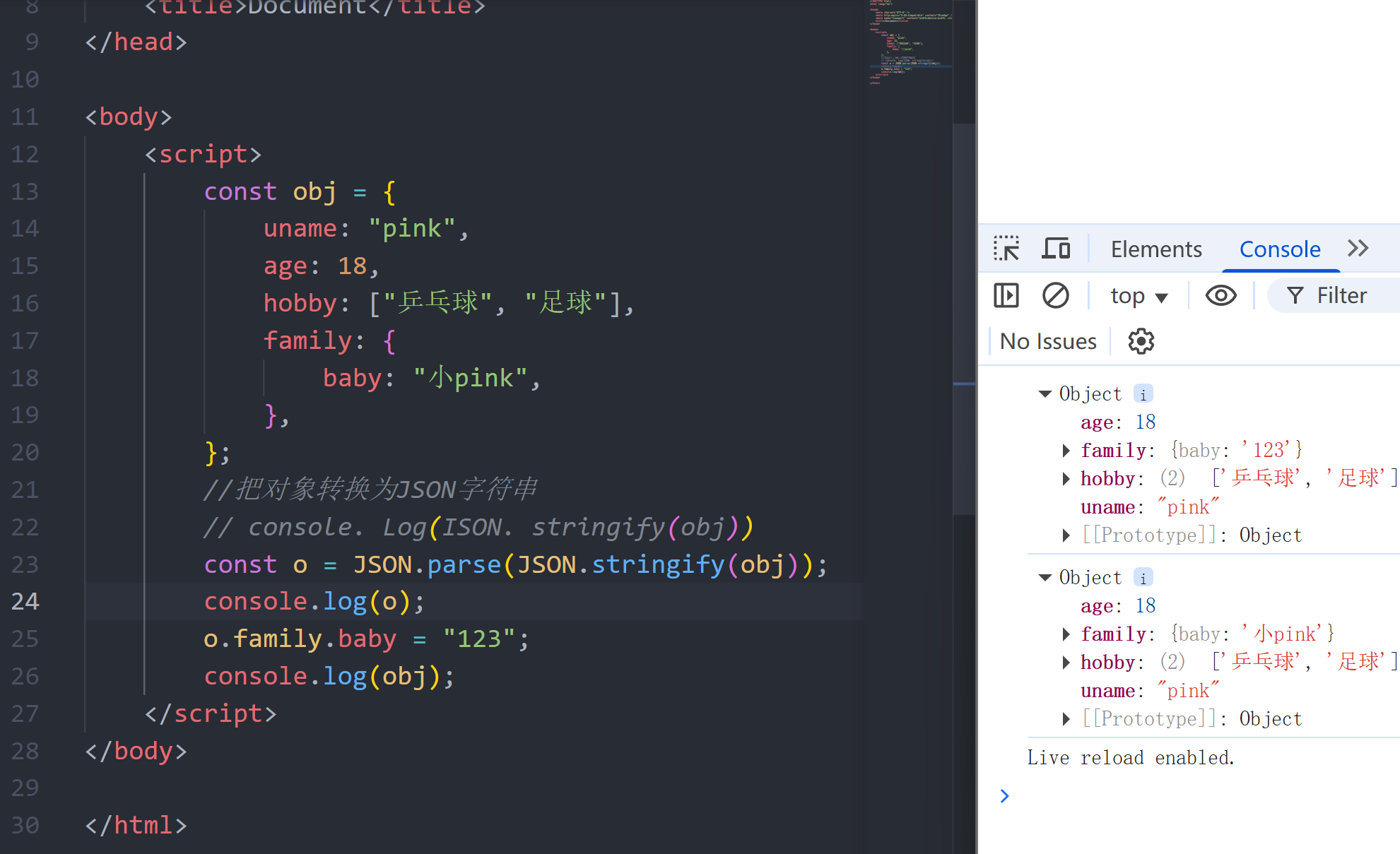Click the info badge beside second Object
The width and height of the screenshot is (1400, 854).
[x=1143, y=578]
